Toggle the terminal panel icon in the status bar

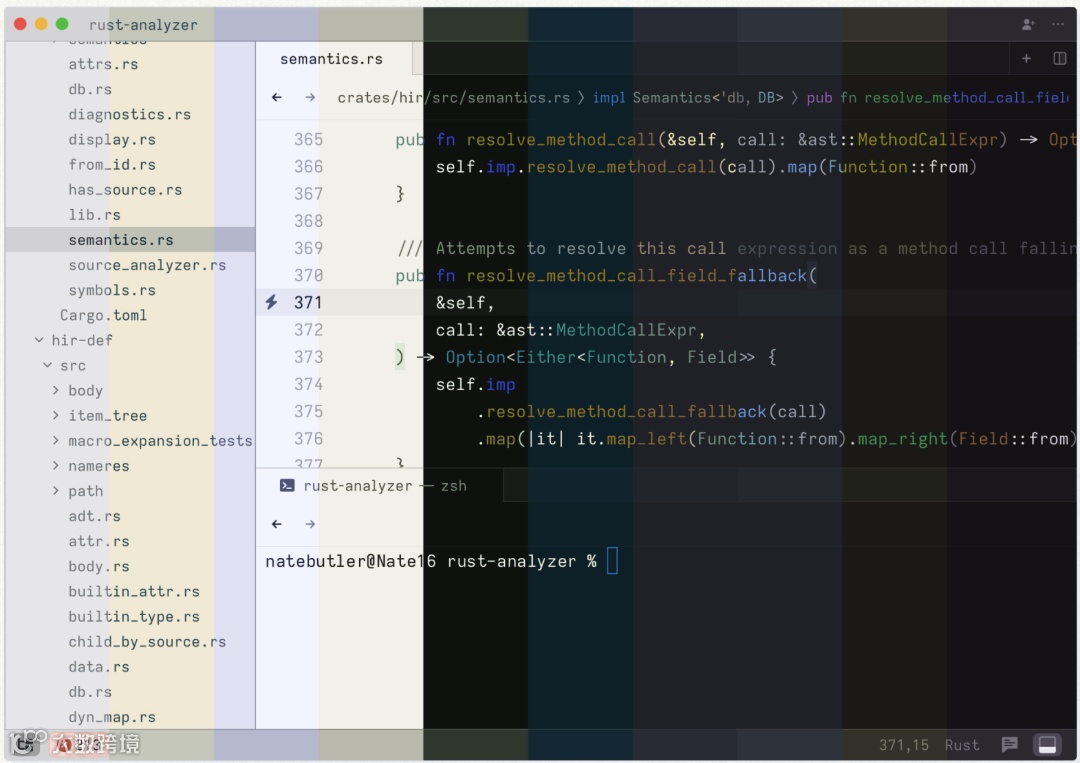[x=1048, y=744]
